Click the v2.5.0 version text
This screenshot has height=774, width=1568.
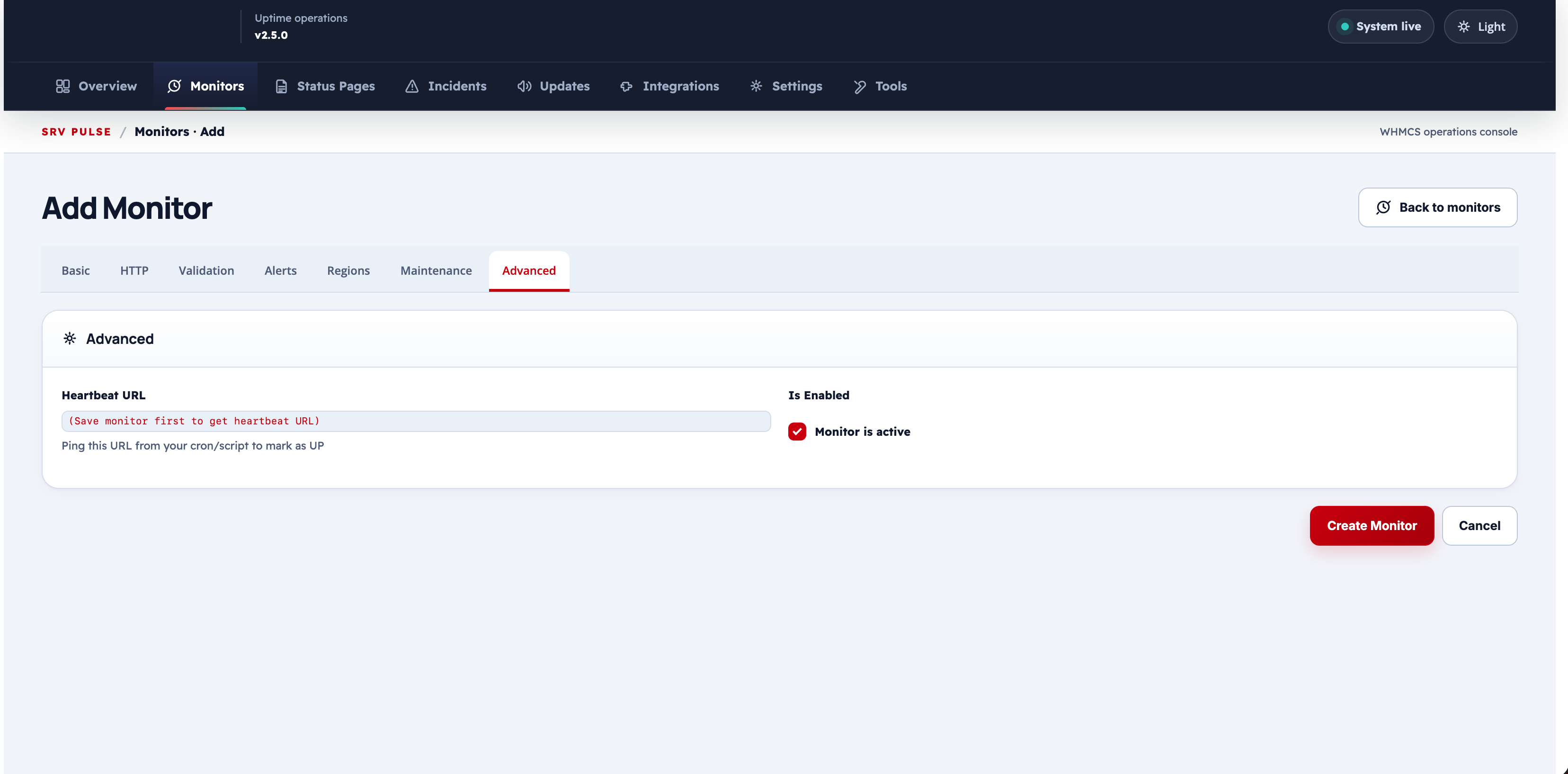click(x=271, y=36)
